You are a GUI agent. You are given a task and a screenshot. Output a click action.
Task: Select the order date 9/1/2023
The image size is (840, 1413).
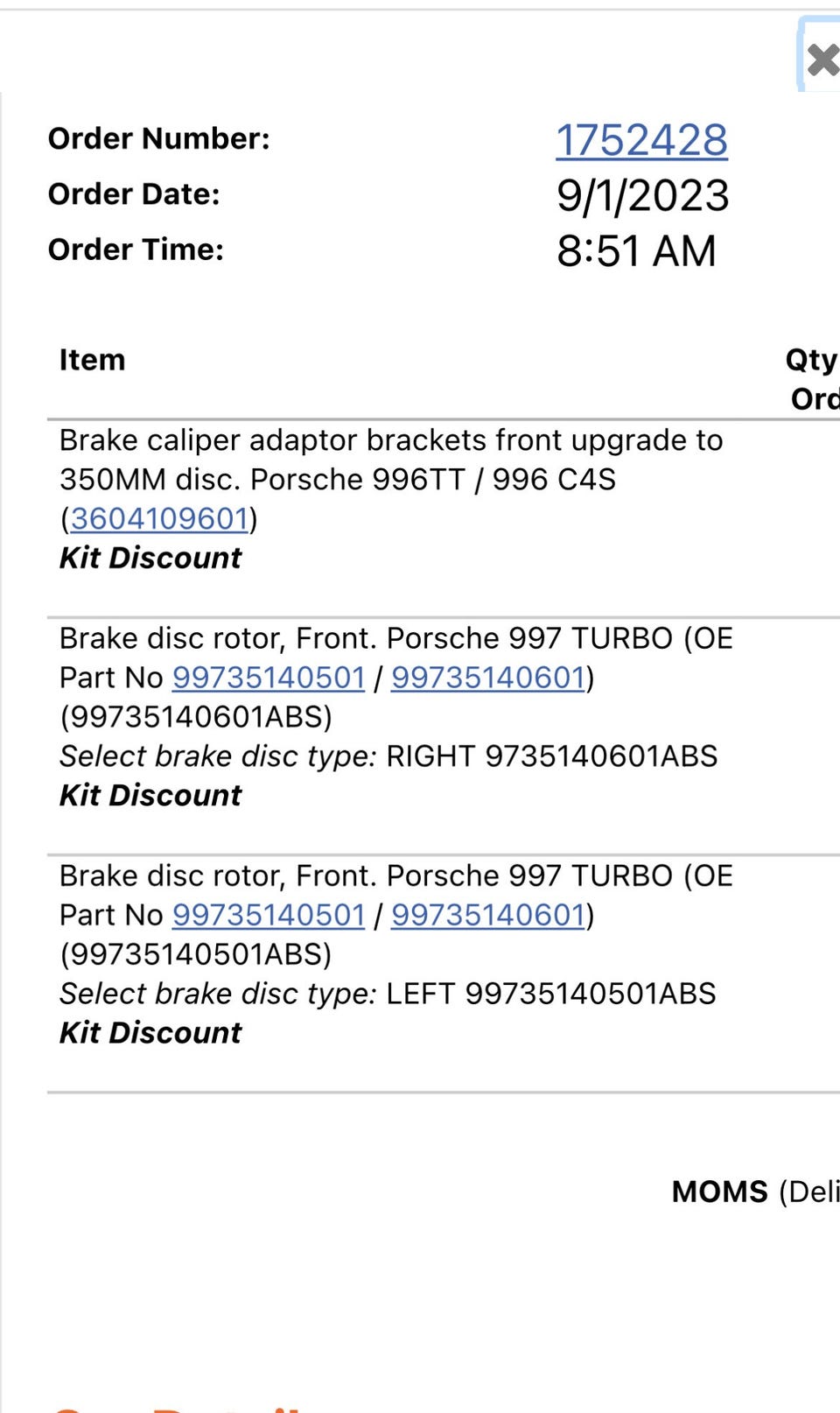pyautogui.click(x=642, y=195)
